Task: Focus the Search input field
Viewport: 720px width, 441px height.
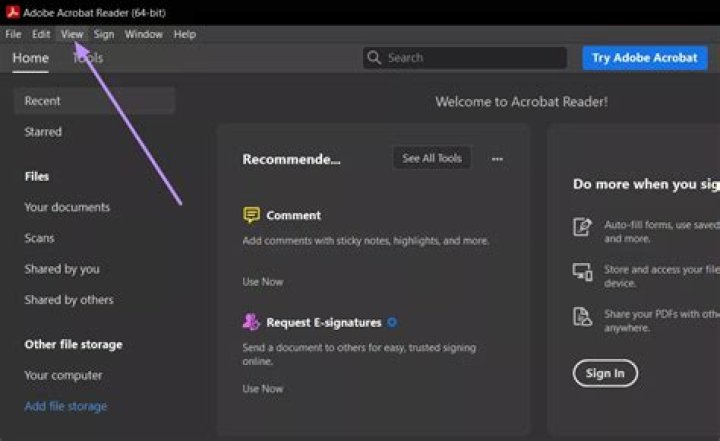Action: tap(465, 57)
